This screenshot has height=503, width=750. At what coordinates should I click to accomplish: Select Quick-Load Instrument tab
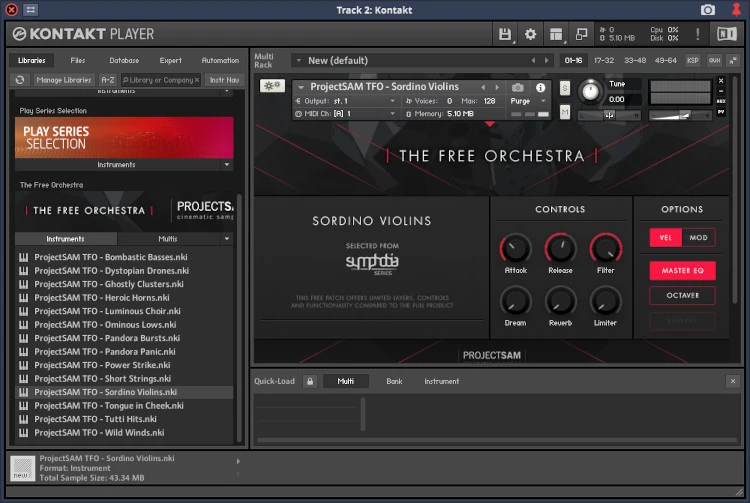pos(441,381)
